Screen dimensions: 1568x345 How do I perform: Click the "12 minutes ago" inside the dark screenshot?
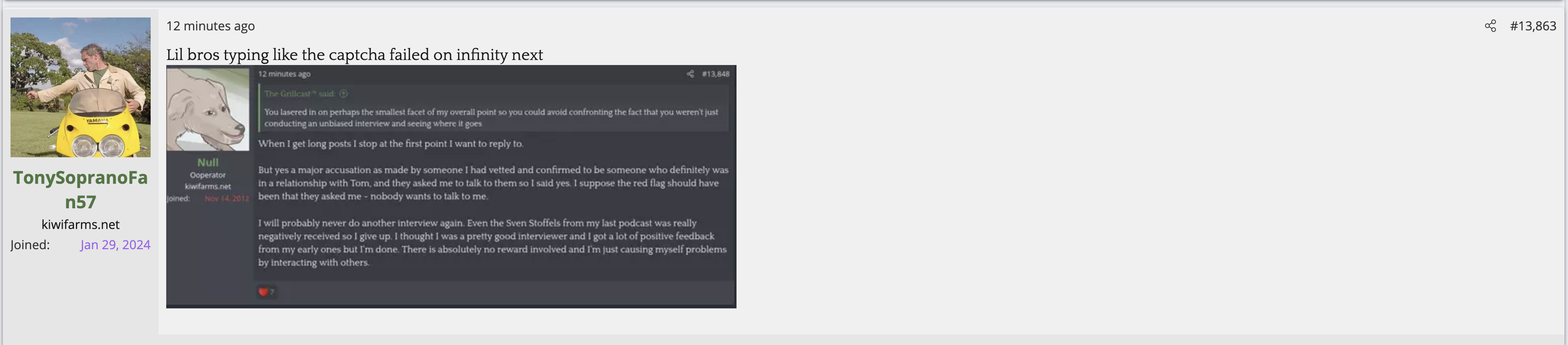click(284, 74)
